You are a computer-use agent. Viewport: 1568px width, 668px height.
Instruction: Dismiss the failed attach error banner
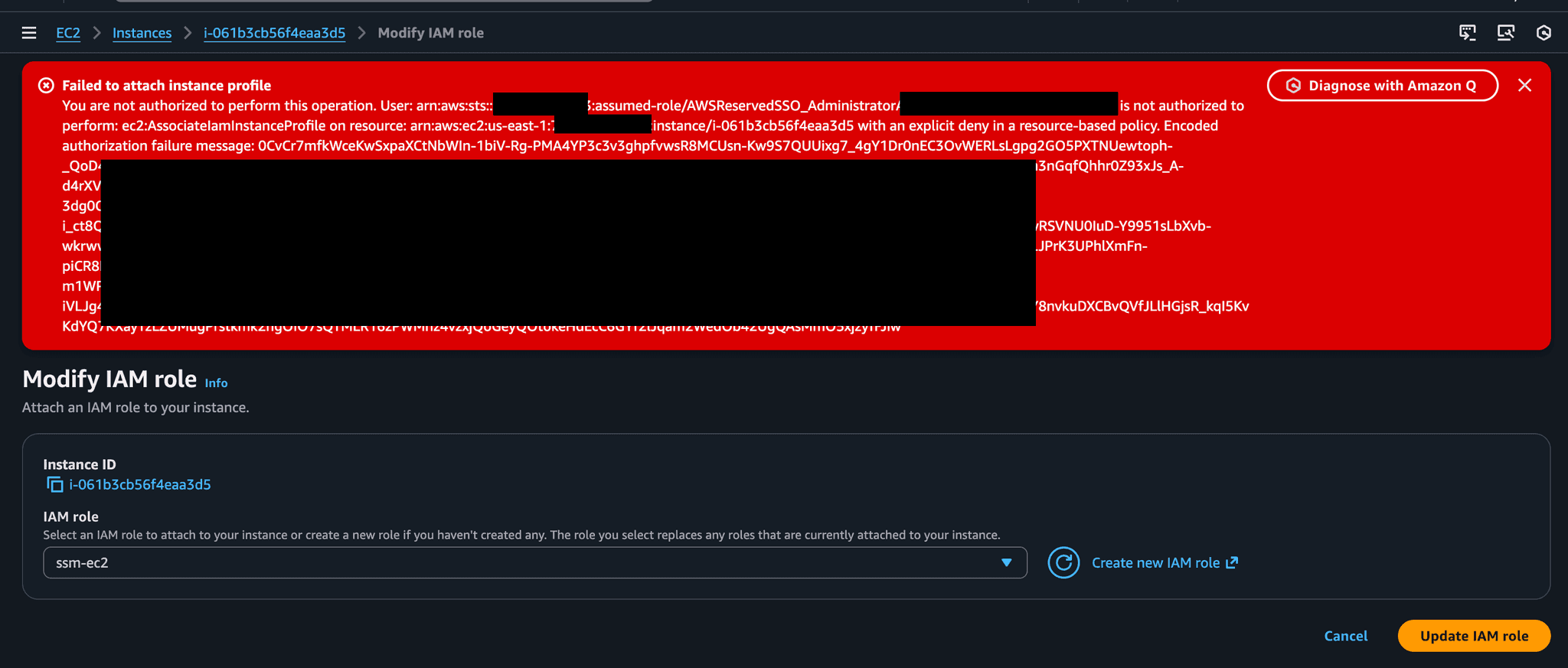(1524, 86)
